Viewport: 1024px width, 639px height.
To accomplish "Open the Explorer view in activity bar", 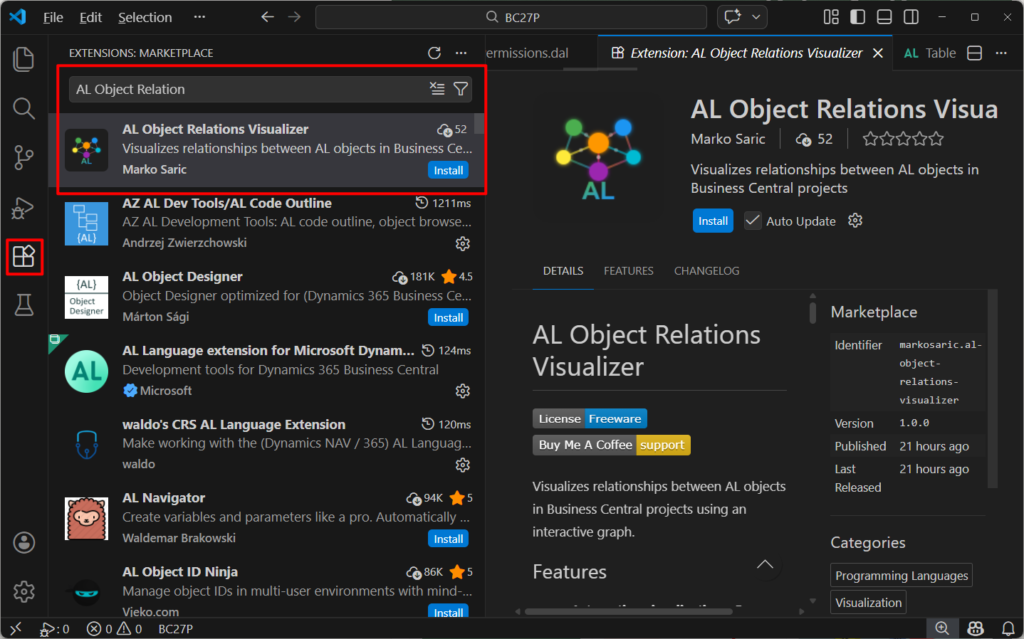I will (x=24, y=59).
